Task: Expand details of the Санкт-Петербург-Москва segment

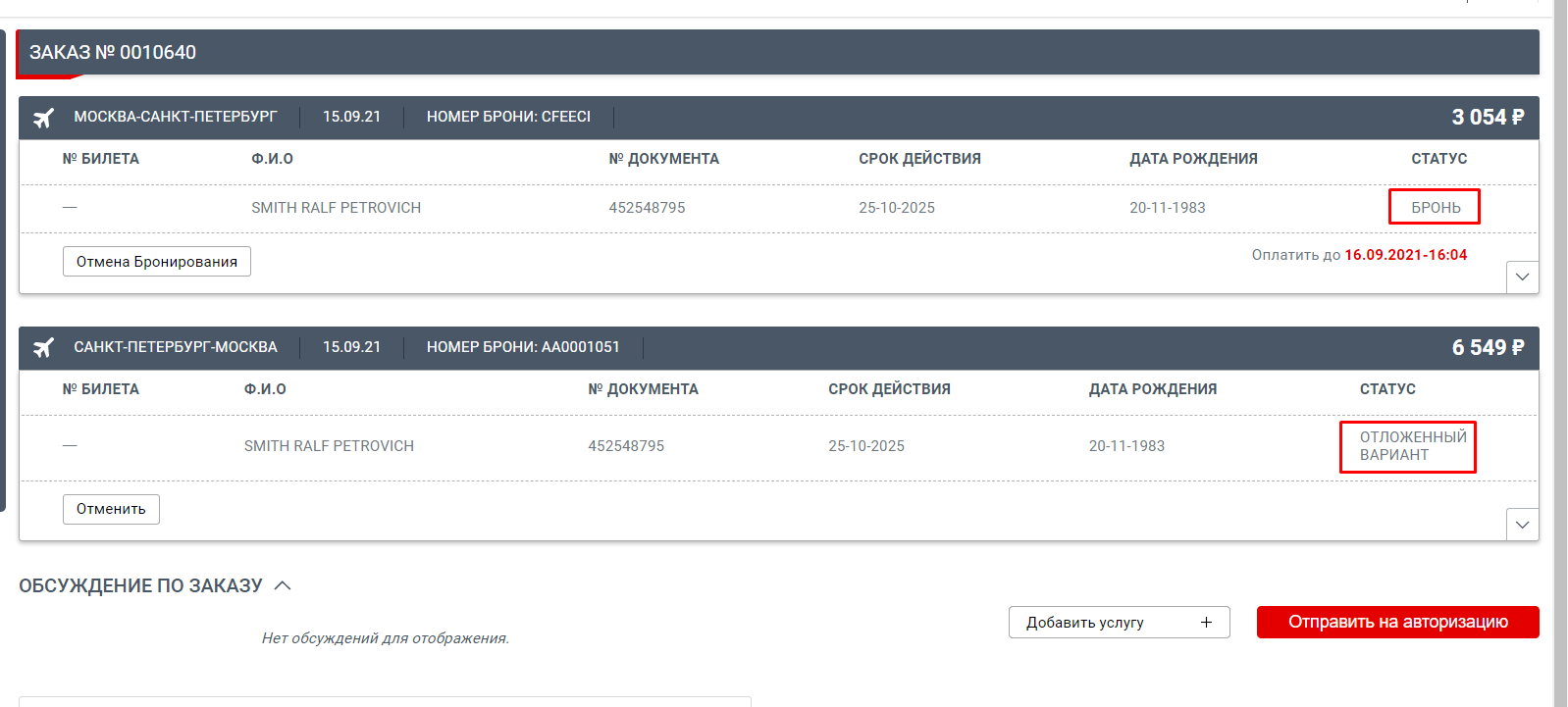Action: [1522, 525]
